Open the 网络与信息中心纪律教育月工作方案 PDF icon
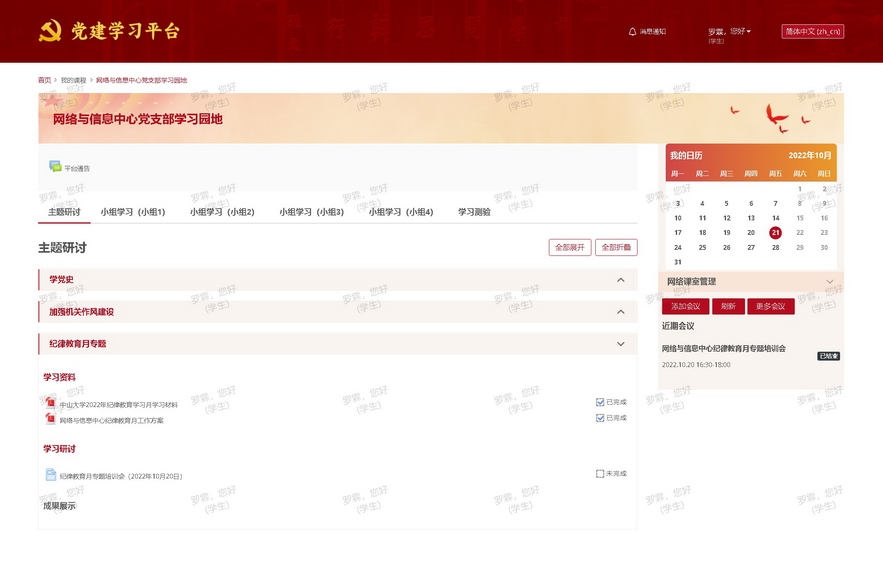Viewport: 883px width, 576px height. 50,419
